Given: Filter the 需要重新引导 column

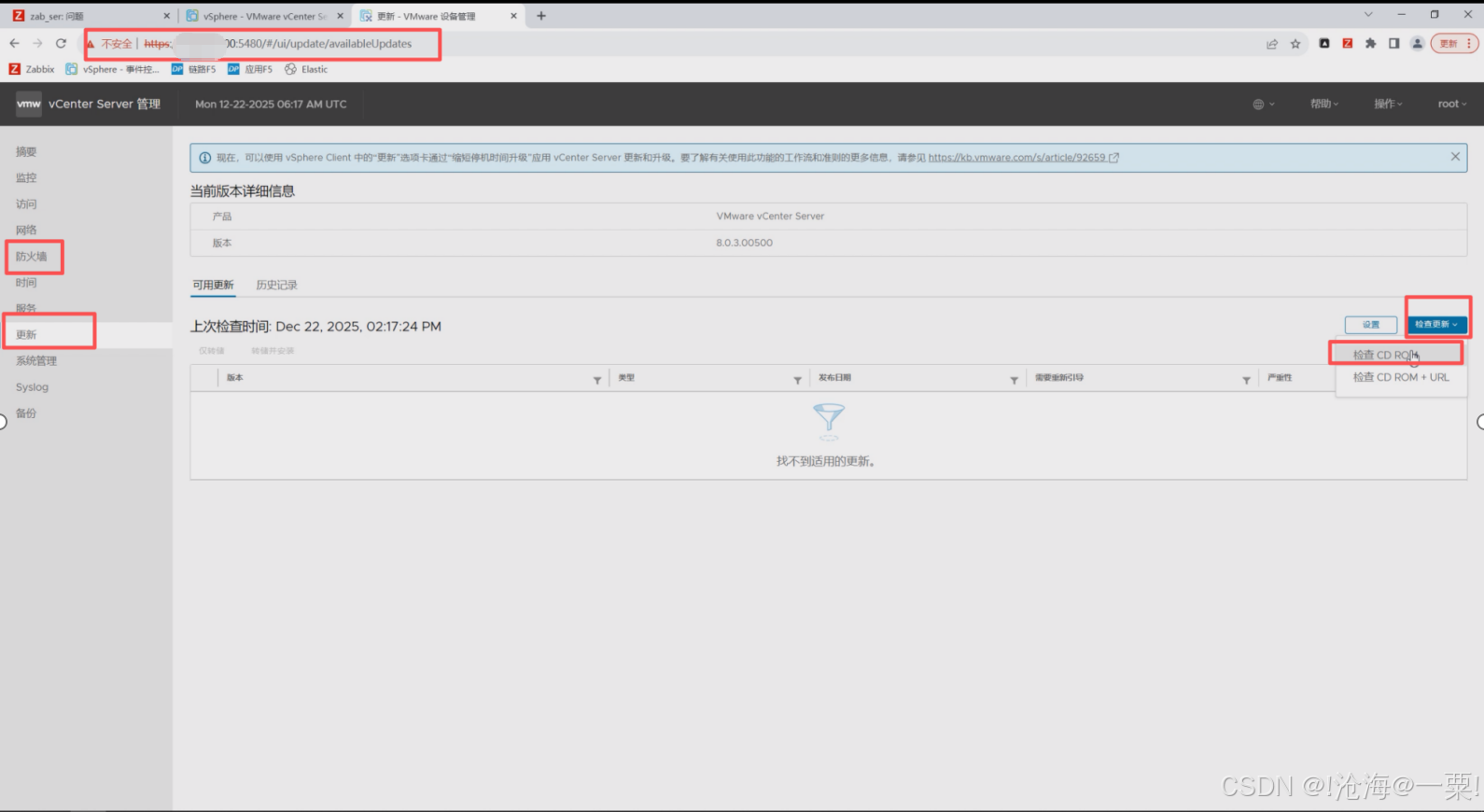Looking at the screenshot, I should point(1246,380).
